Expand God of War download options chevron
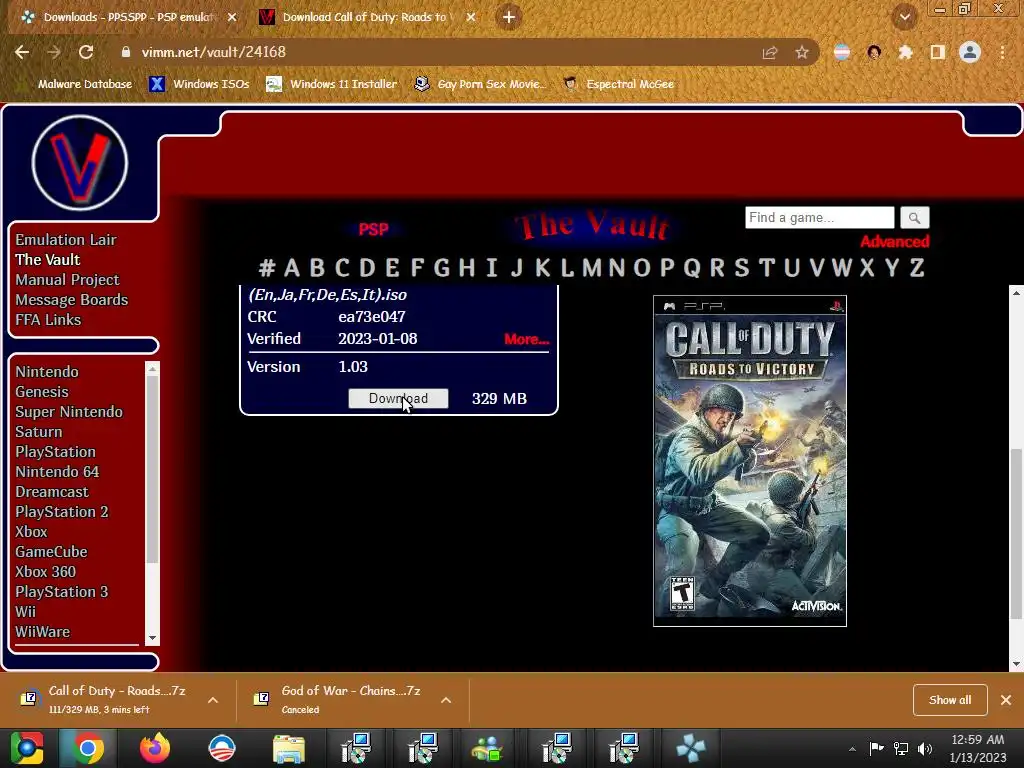Screen dimensions: 1024x768 tap(446, 700)
